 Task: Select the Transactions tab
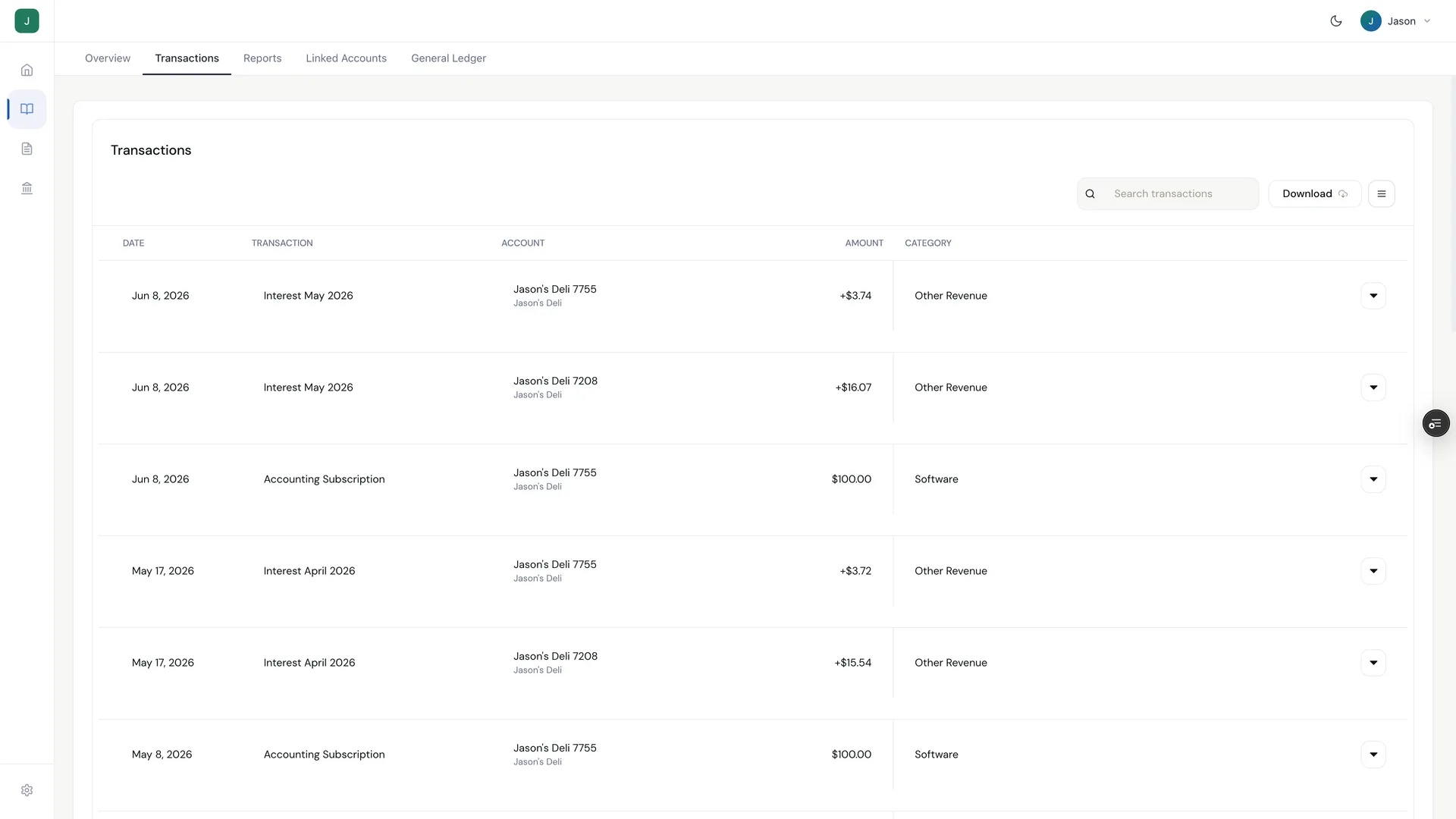click(x=187, y=58)
